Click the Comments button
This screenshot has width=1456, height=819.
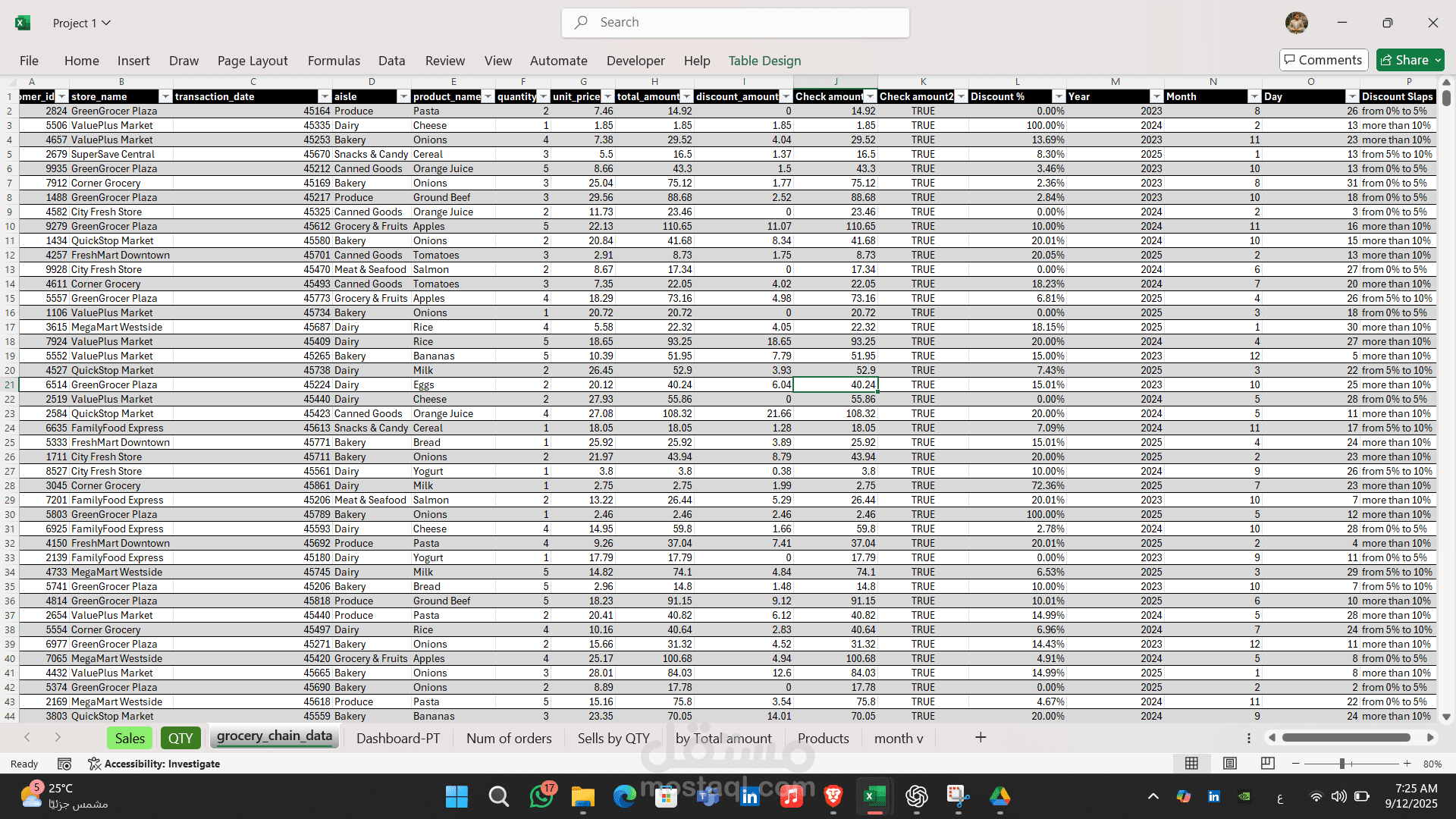point(1323,60)
